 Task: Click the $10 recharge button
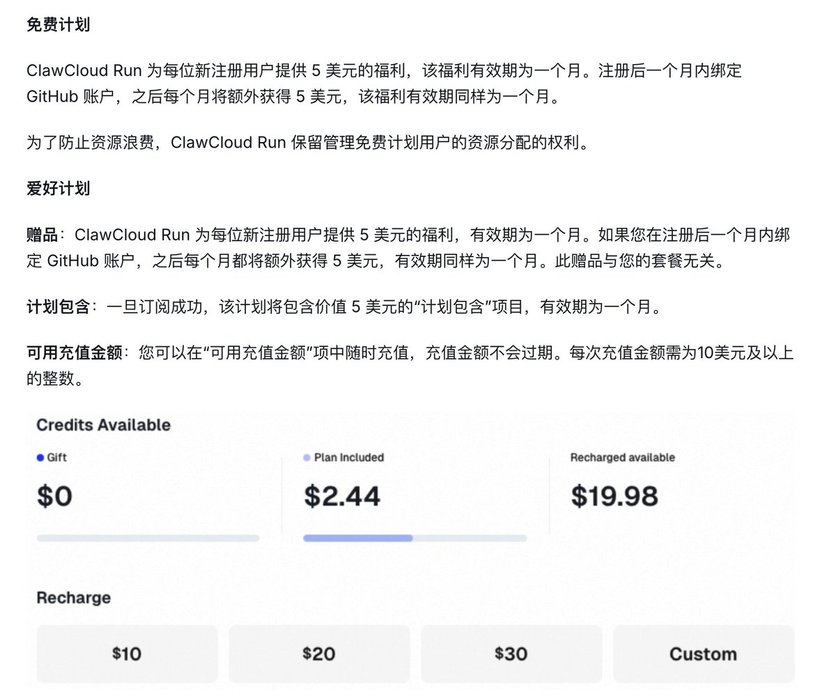(x=127, y=654)
